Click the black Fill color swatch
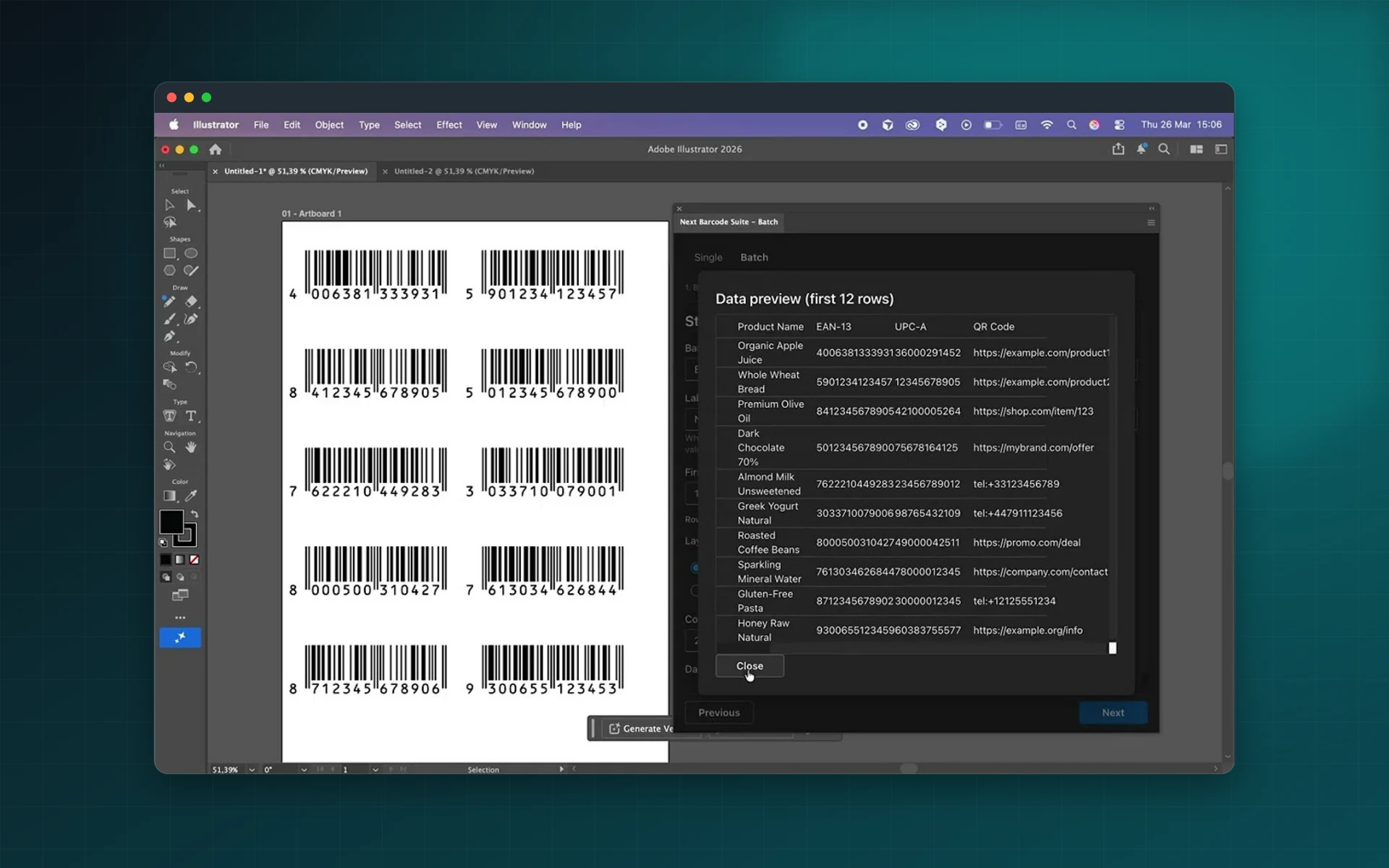 point(171,522)
